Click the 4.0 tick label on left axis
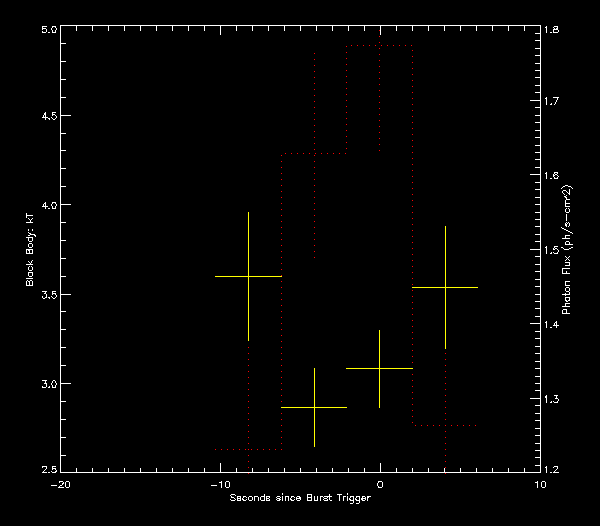 coord(45,206)
